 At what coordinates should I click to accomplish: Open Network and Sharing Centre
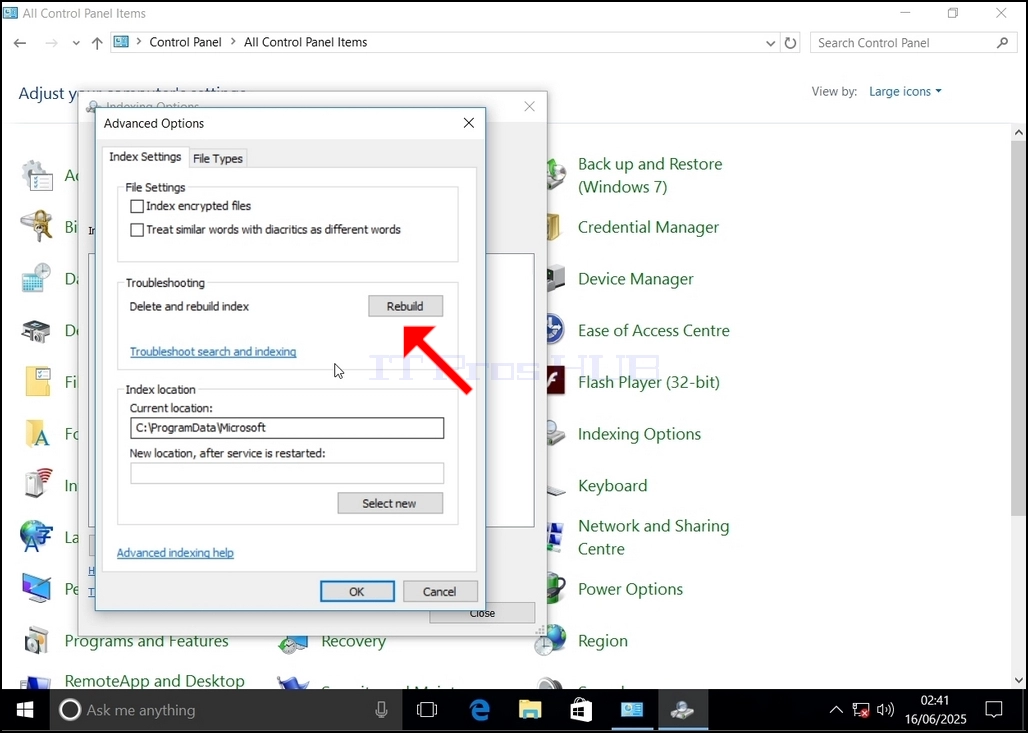pos(653,538)
